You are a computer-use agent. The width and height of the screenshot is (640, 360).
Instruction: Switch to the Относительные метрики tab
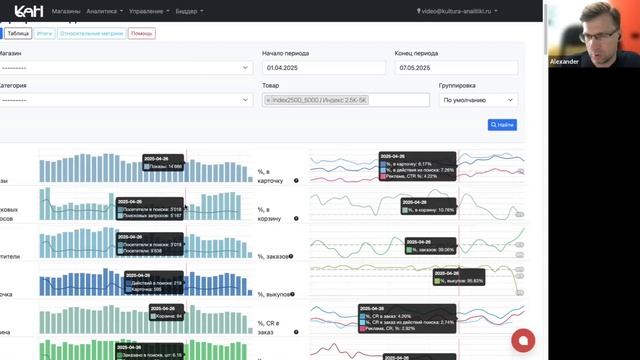coord(91,33)
